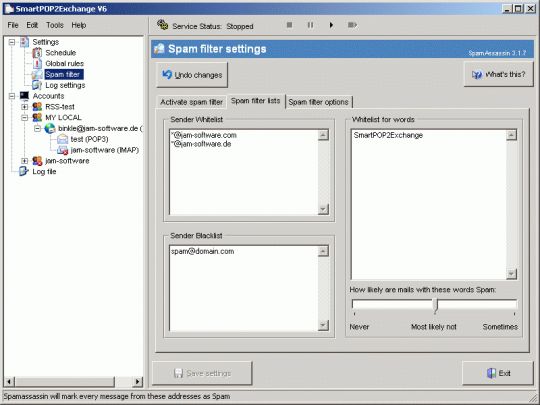Click the jam-software group icon
This screenshot has width=540, height=405.
tap(37, 161)
